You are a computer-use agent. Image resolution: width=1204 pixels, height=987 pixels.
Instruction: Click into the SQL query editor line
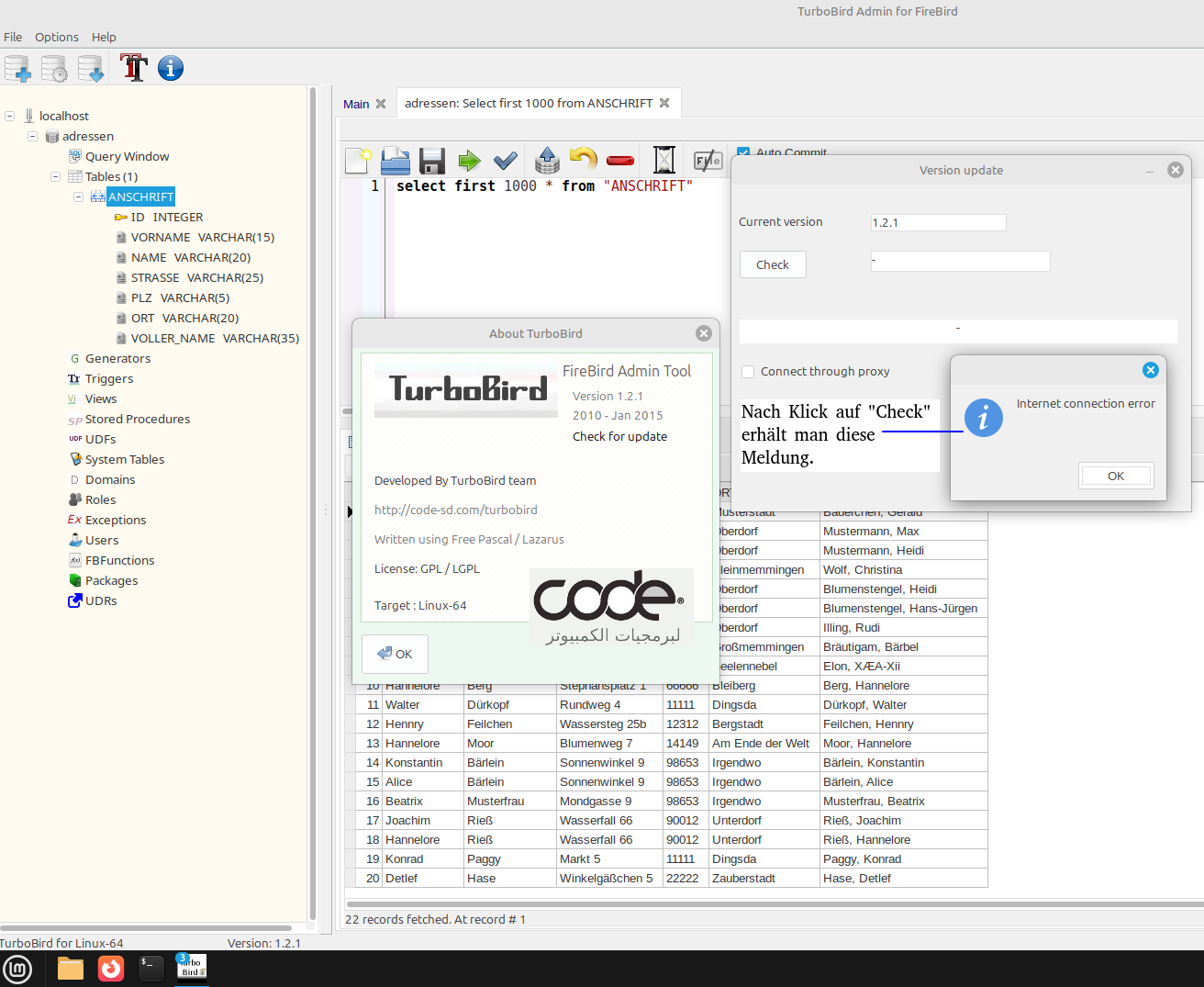(544, 186)
